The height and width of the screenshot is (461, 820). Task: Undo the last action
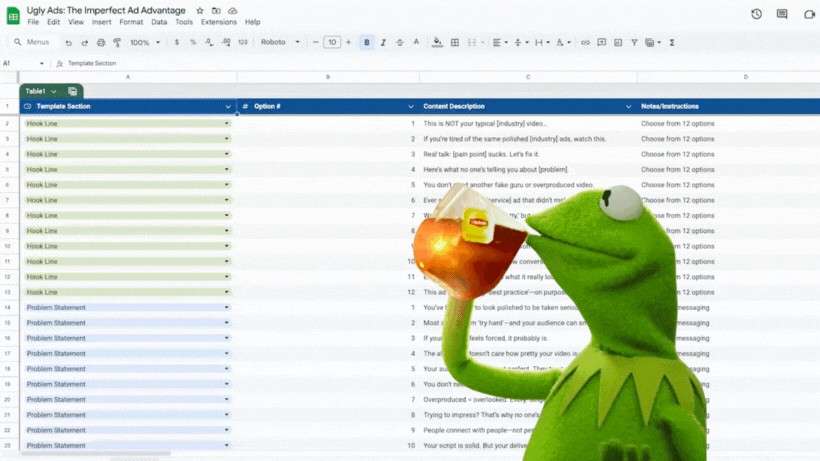tap(69, 42)
